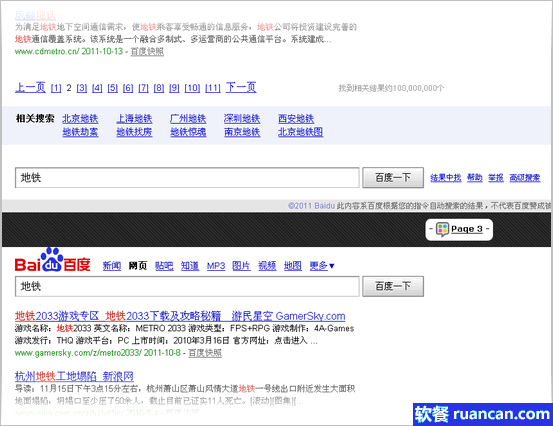Screen dimensions: 553x426
Task: Open related search 北京地铁
Action: (x=80, y=118)
